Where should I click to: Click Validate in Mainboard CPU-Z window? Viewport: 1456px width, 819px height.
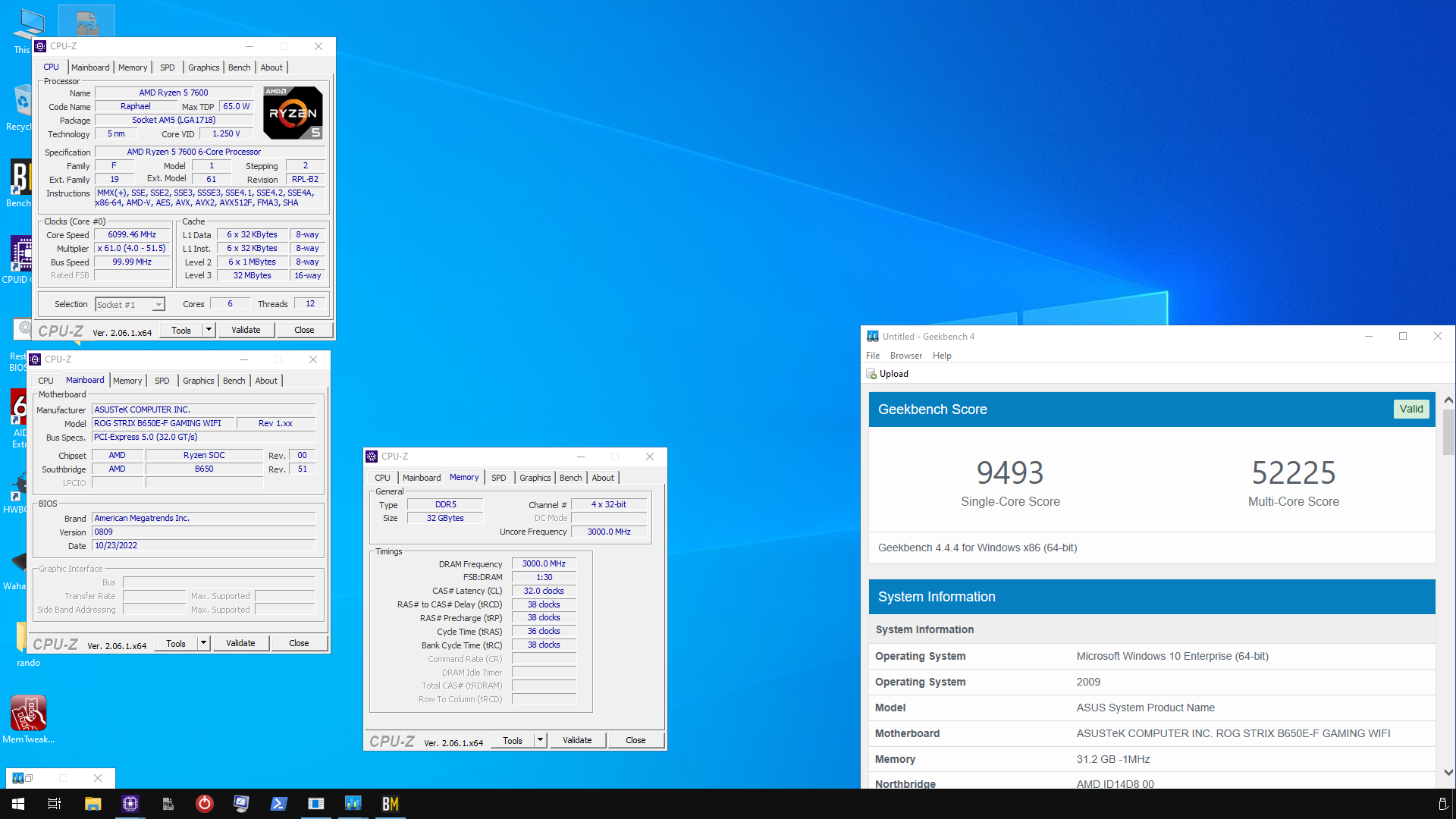240,643
